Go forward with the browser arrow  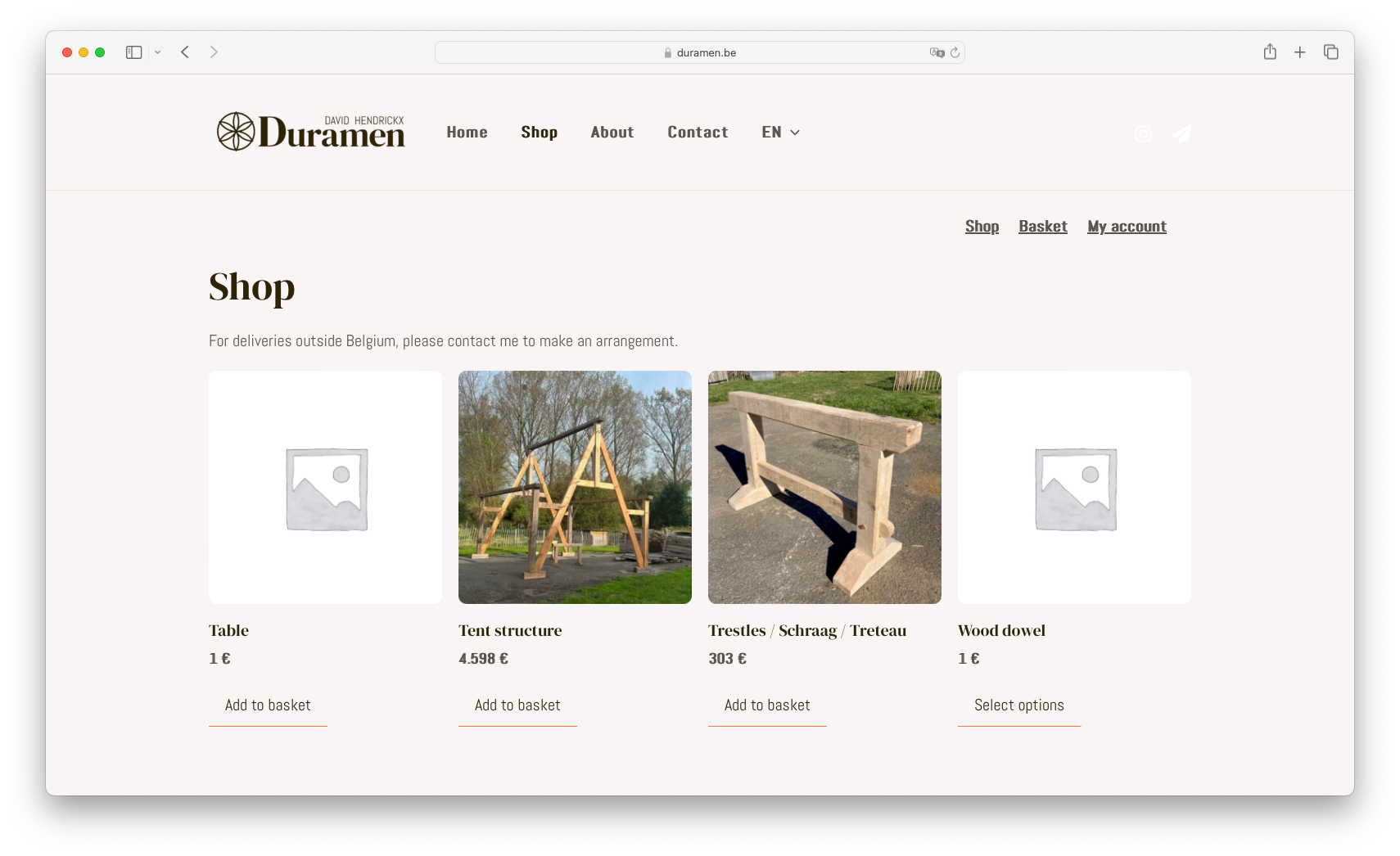click(x=214, y=52)
